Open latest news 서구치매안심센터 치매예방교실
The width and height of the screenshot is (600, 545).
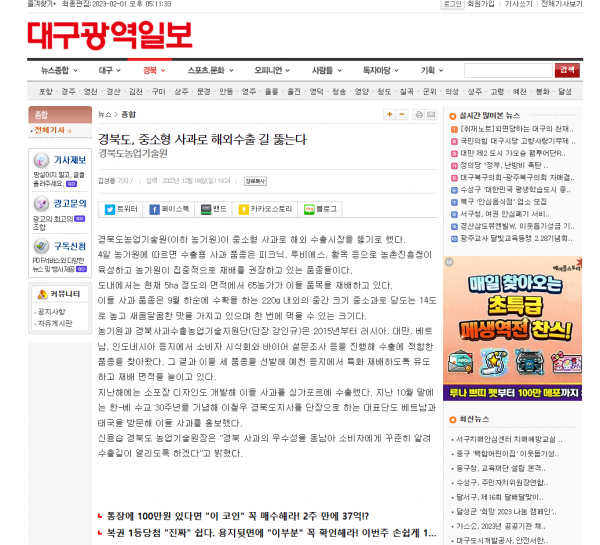[509, 439]
